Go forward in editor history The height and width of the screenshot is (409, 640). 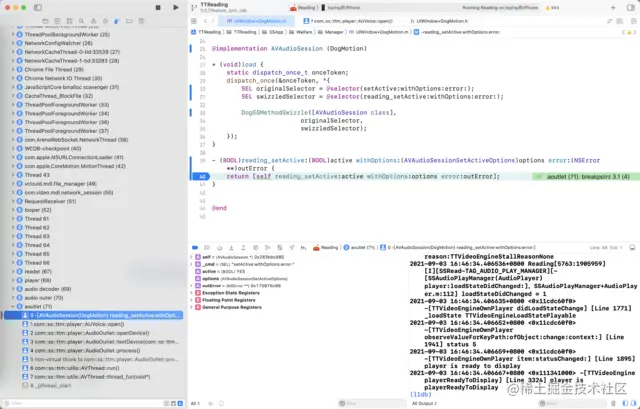click(213, 21)
